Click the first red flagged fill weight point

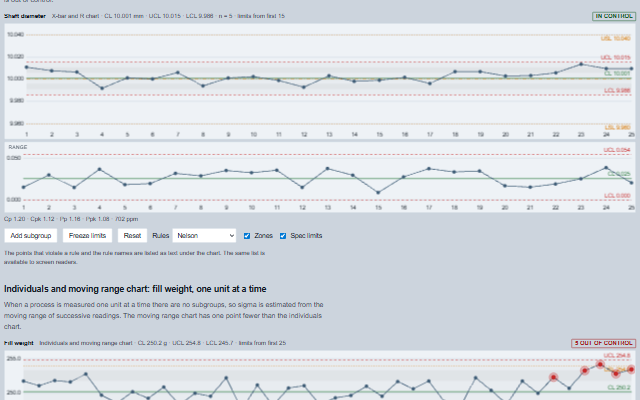(x=553, y=378)
